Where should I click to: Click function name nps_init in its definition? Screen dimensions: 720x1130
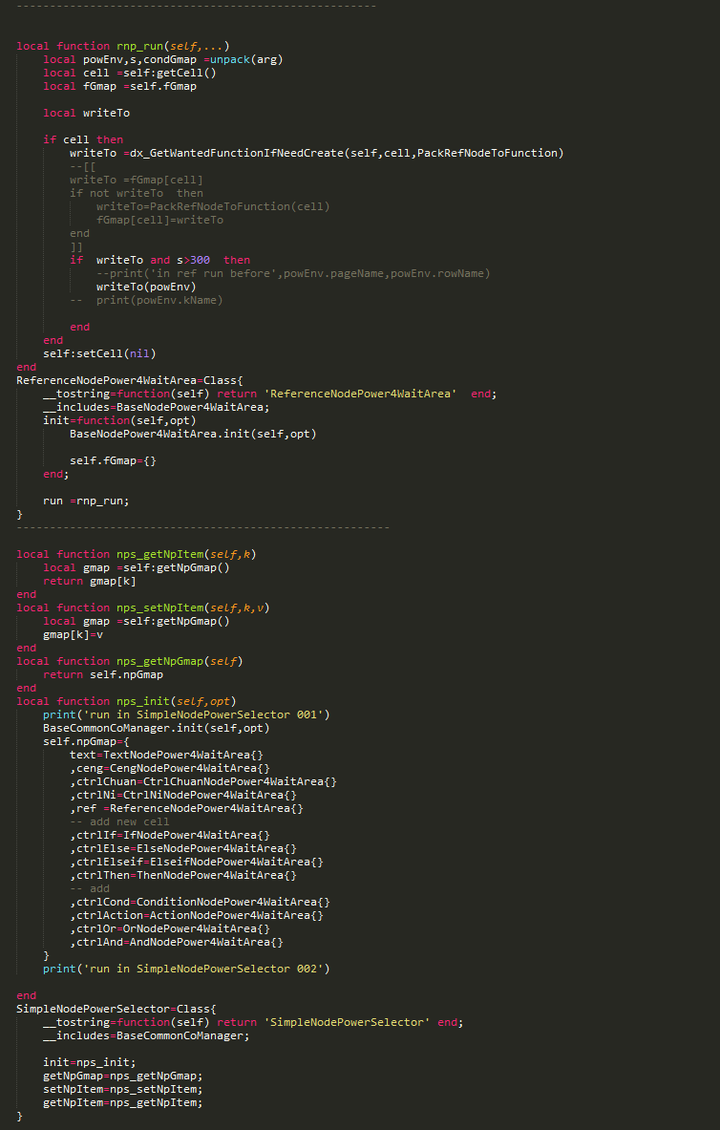(143, 701)
